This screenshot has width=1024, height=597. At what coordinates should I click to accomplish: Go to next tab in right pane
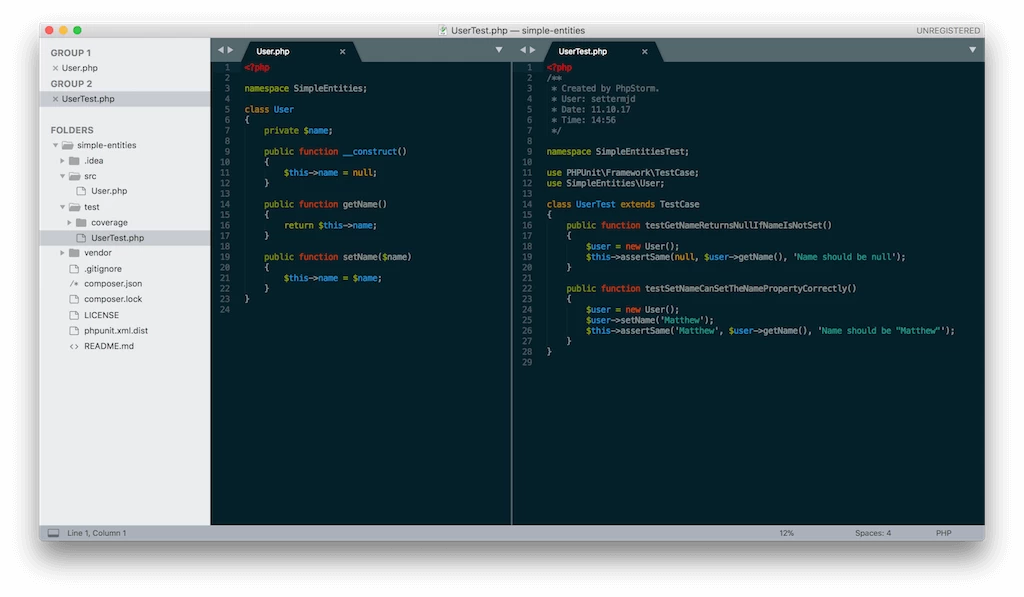(532, 50)
